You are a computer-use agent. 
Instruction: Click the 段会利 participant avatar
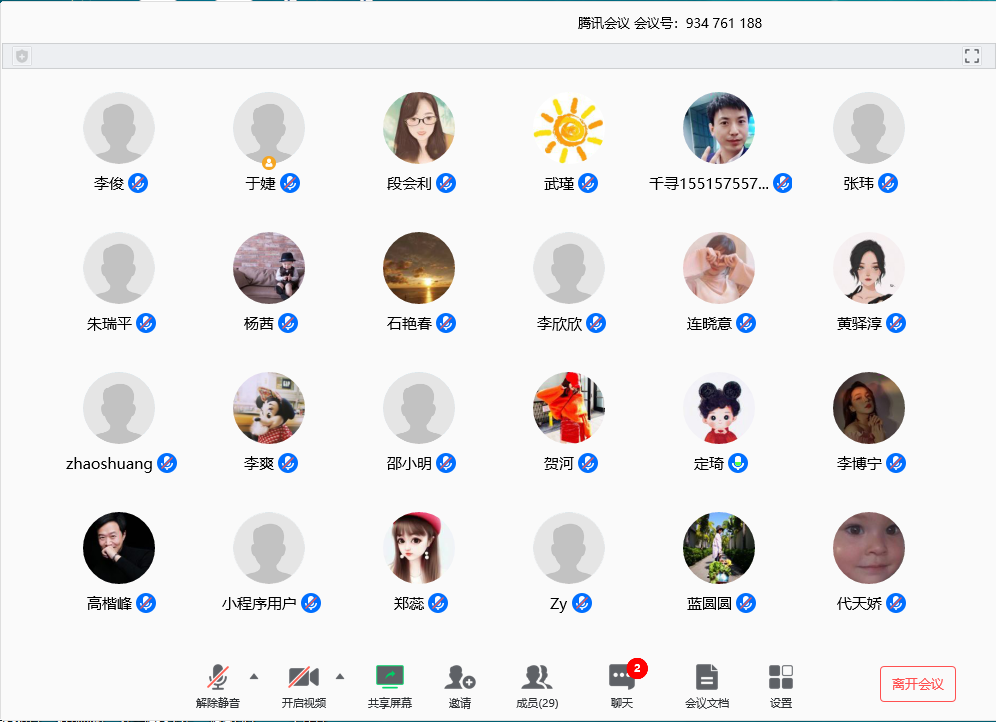point(419,128)
